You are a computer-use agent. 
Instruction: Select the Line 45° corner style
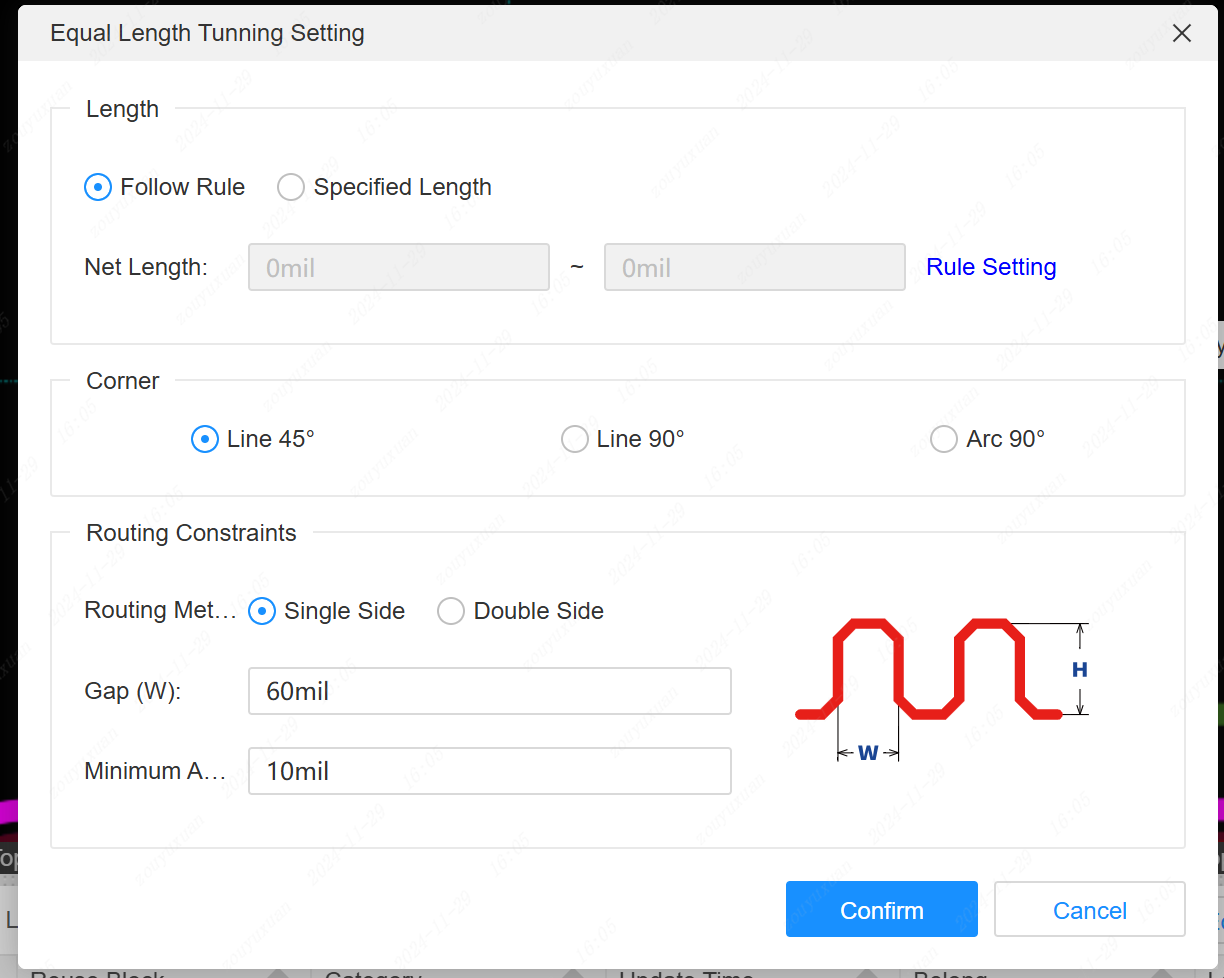205,439
